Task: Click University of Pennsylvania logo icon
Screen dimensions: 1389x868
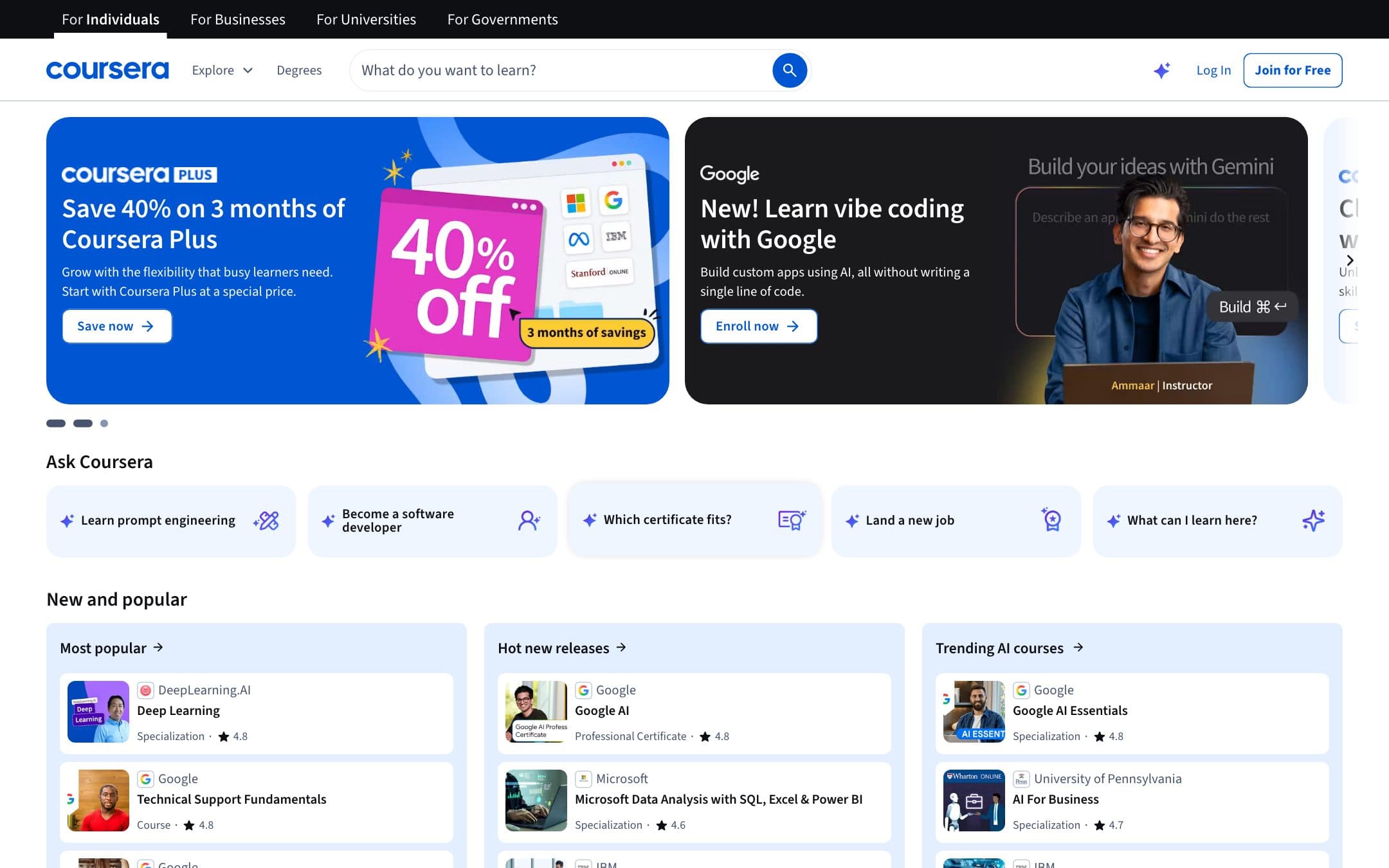Action: click(1021, 779)
